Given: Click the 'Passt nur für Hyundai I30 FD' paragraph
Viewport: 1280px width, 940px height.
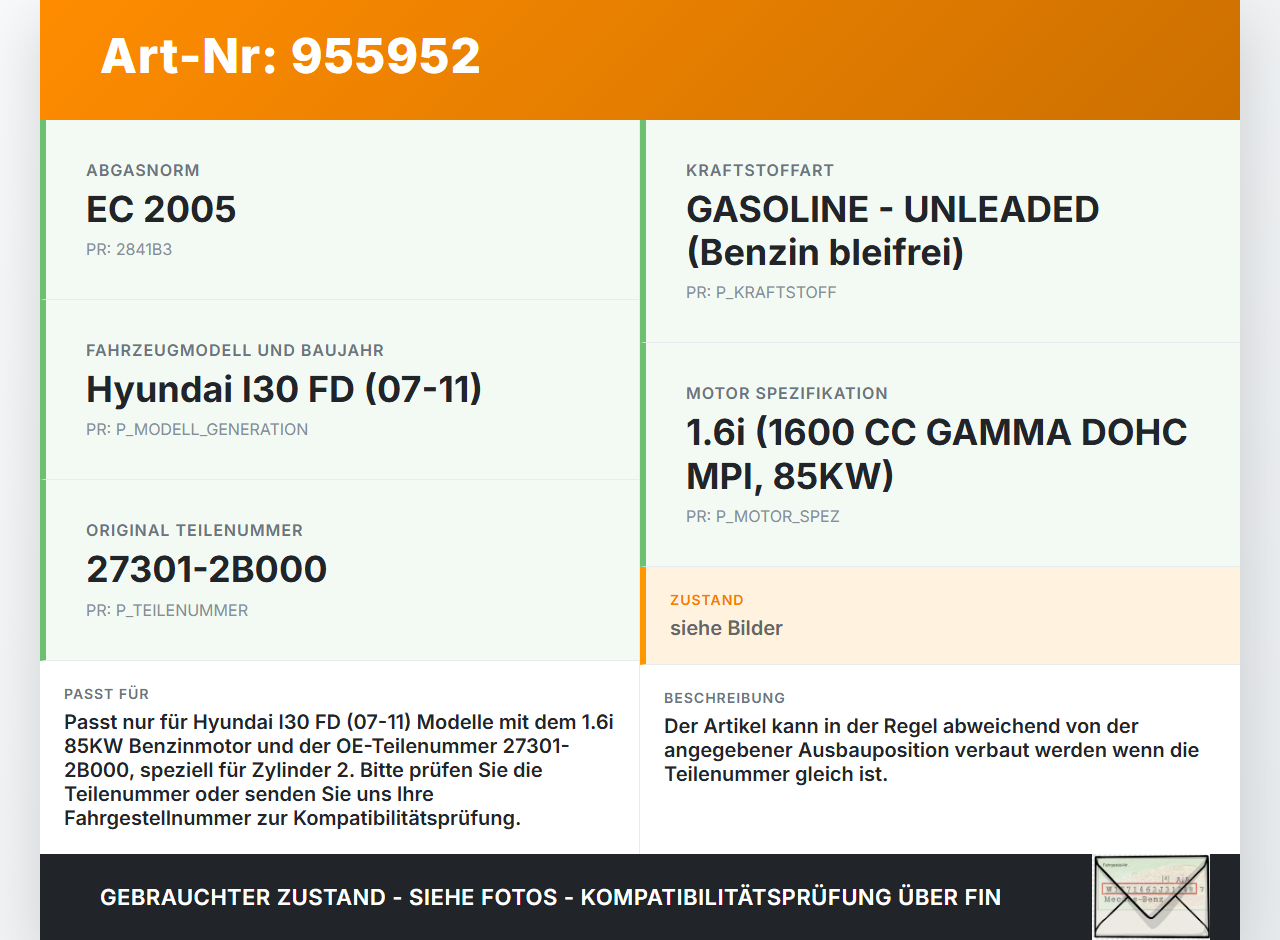Looking at the screenshot, I should [339, 770].
